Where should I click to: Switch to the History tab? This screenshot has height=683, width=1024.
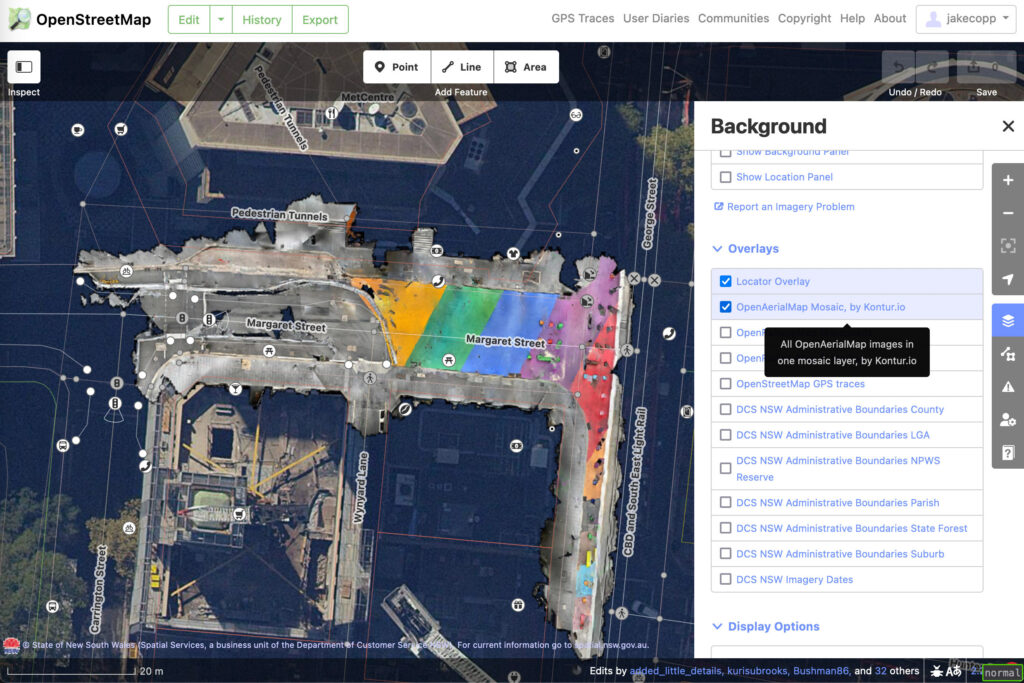262,20
